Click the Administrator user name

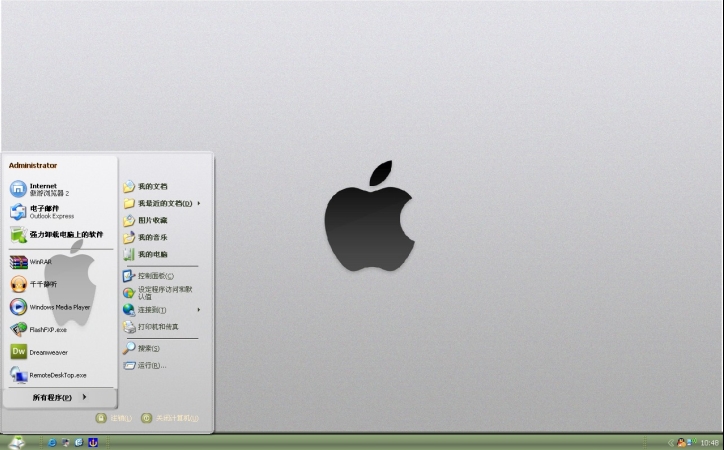(x=33, y=165)
